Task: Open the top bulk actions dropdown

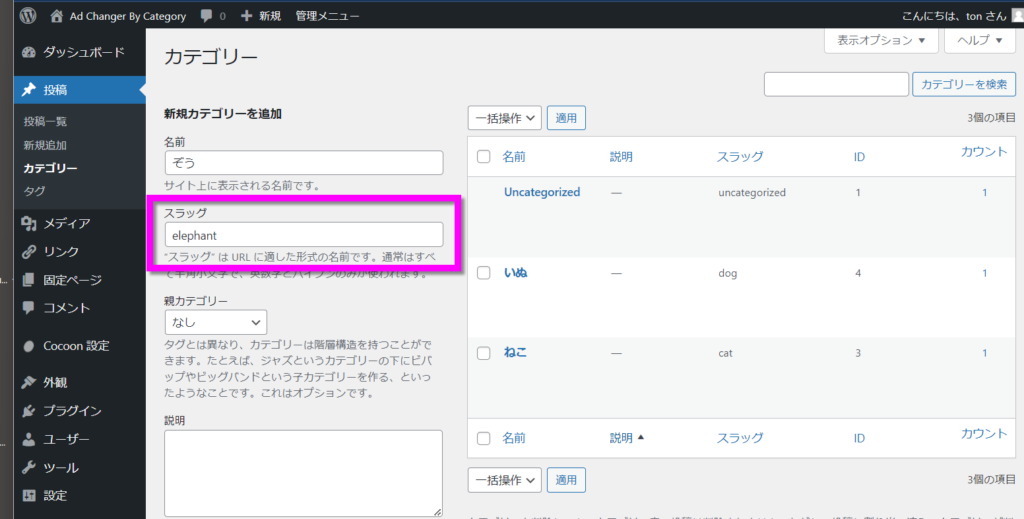Action: pyautogui.click(x=505, y=118)
